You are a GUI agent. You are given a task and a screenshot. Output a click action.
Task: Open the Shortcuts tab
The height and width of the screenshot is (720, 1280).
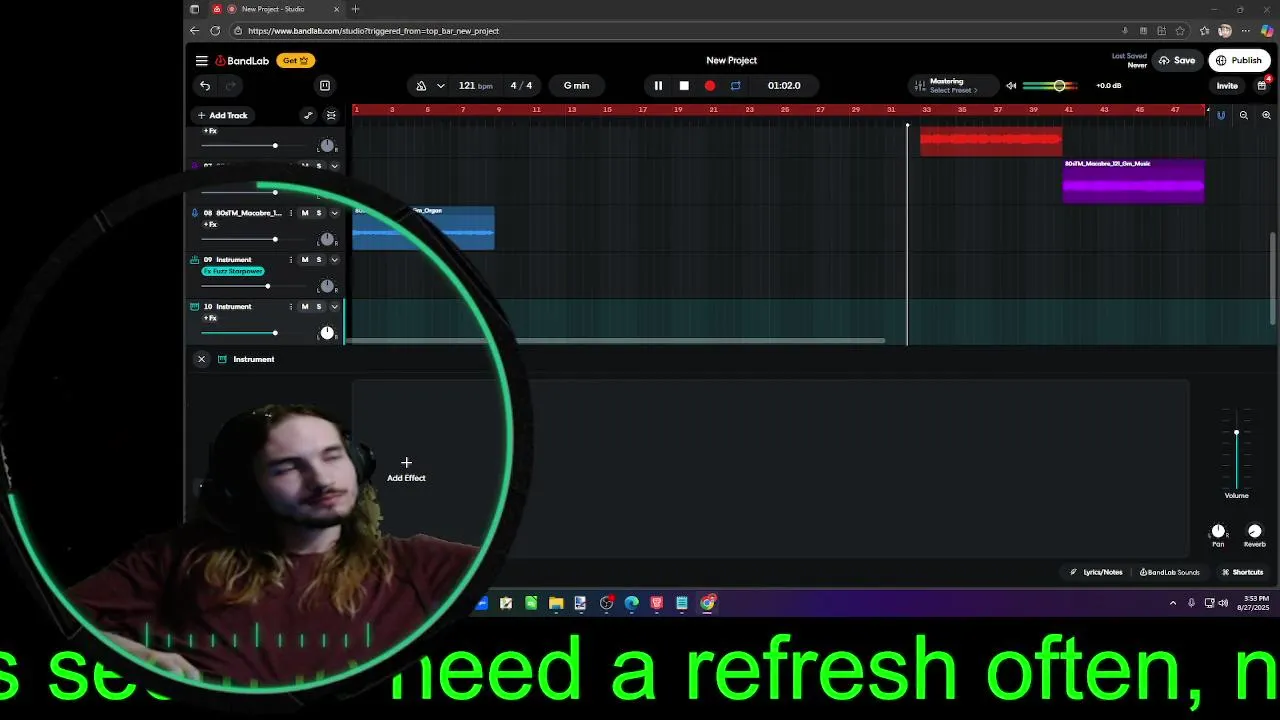point(1242,572)
